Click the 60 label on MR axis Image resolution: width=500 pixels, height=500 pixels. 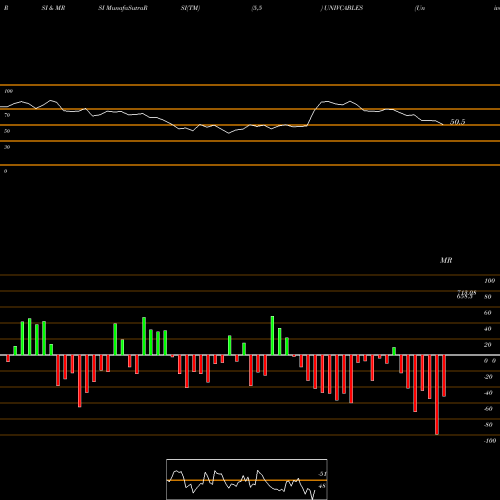click(488, 313)
